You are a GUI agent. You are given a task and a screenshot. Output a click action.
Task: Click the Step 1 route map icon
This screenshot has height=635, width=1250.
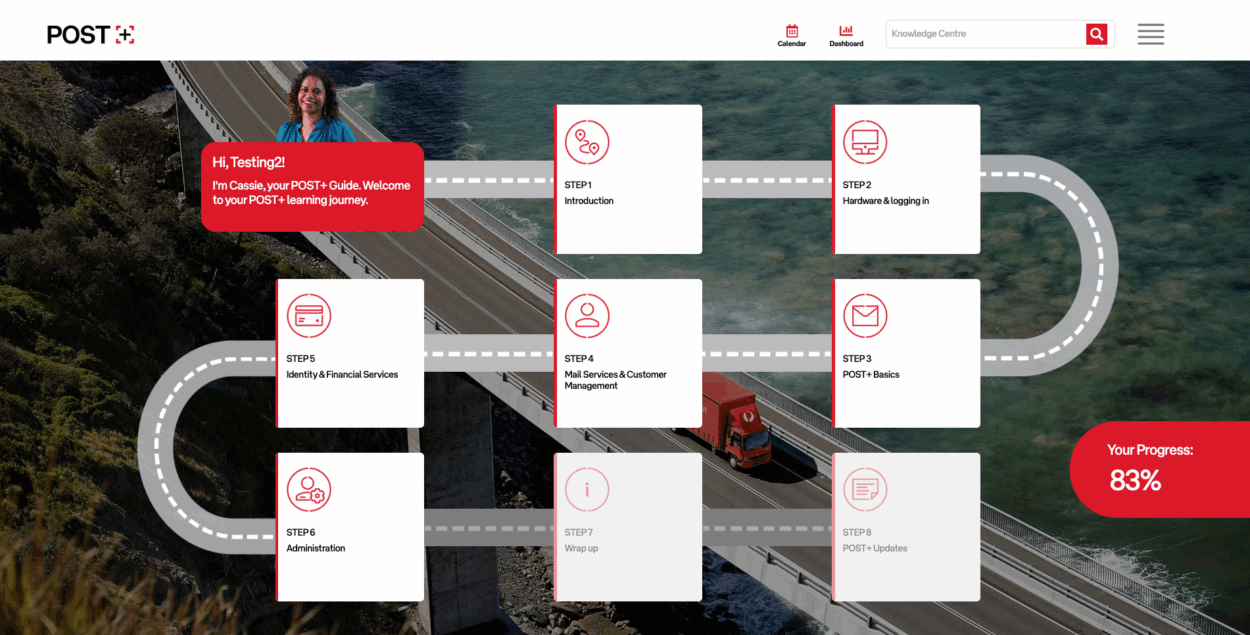click(x=587, y=142)
